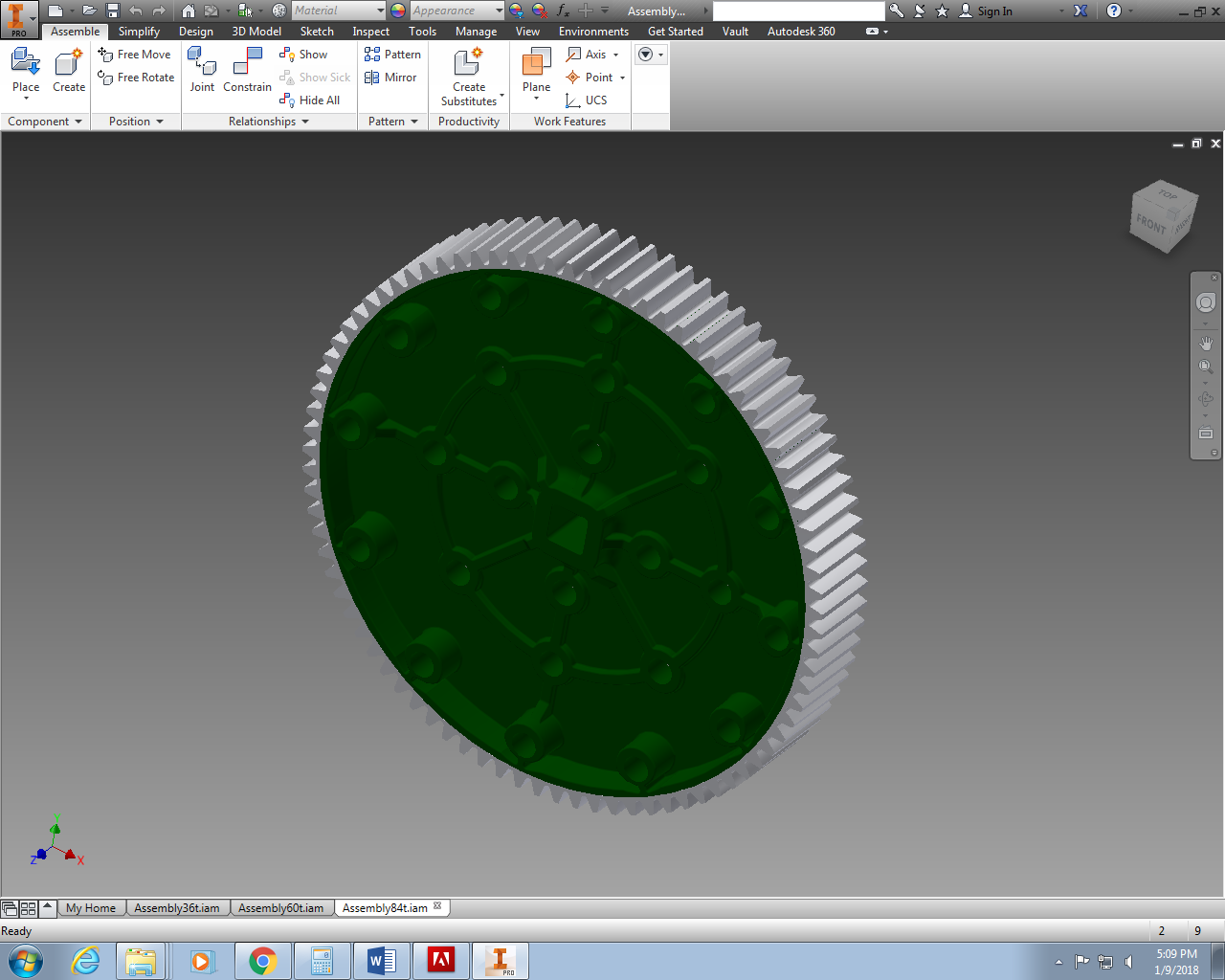Toggle the ribbon display minimize button
This screenshot has width=1225, height=980.
(x=871, y=32)
